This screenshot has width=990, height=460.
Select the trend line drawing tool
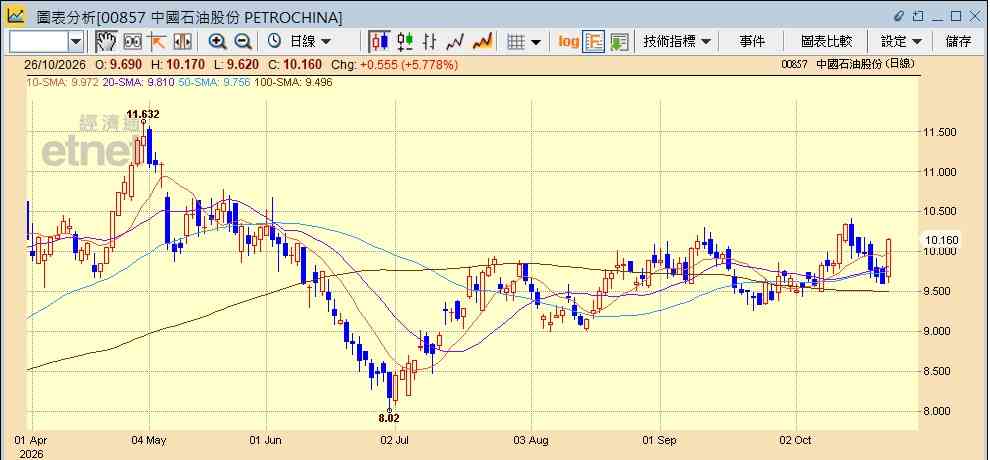pos(157,42)
